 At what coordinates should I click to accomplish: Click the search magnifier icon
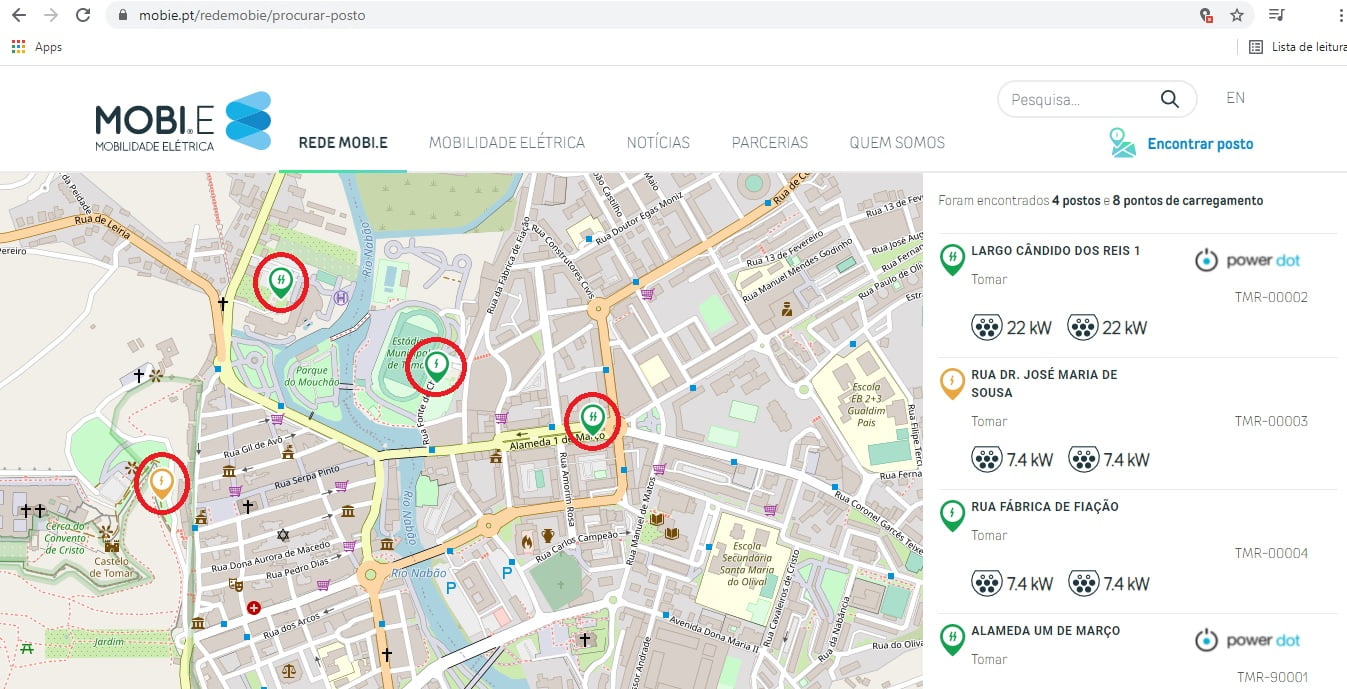[x=1170, y=99]
